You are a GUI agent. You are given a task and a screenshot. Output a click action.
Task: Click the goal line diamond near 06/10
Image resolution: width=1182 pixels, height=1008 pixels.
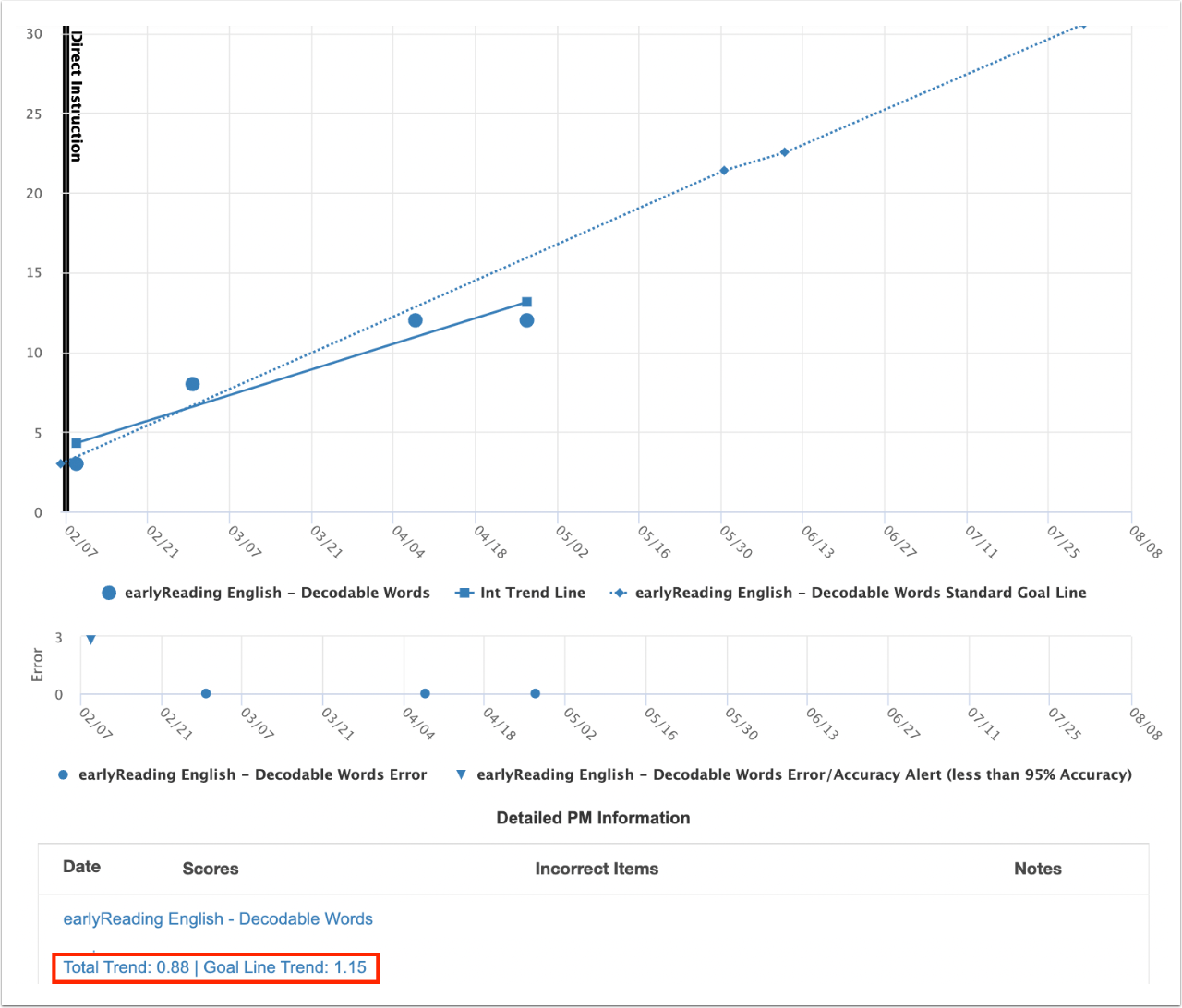click(x=785, y=151)
